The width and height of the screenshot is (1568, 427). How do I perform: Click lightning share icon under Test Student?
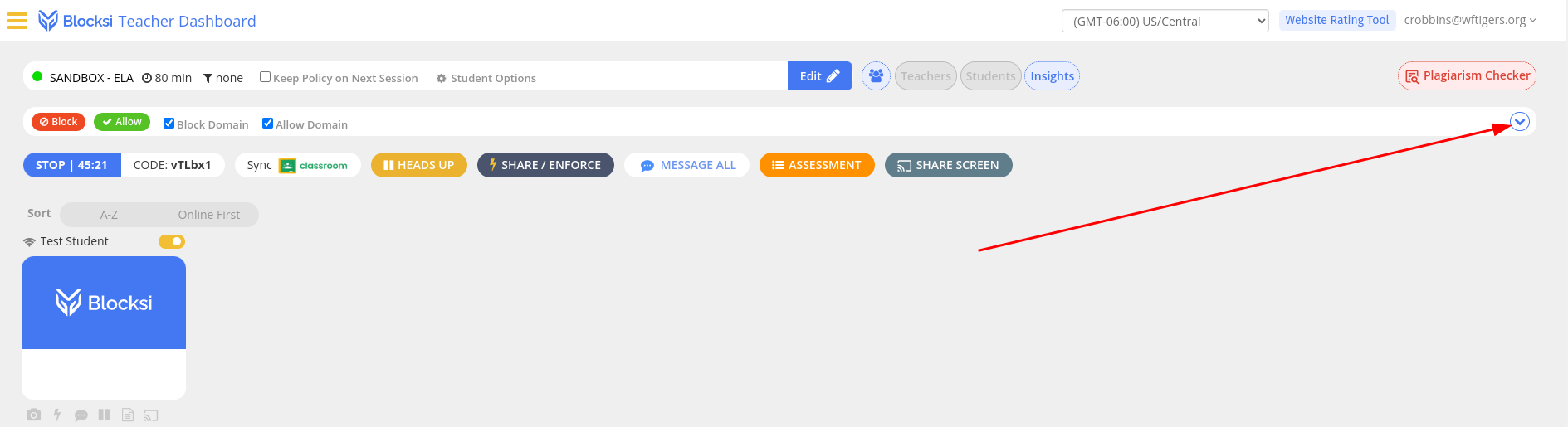(57, 415)
